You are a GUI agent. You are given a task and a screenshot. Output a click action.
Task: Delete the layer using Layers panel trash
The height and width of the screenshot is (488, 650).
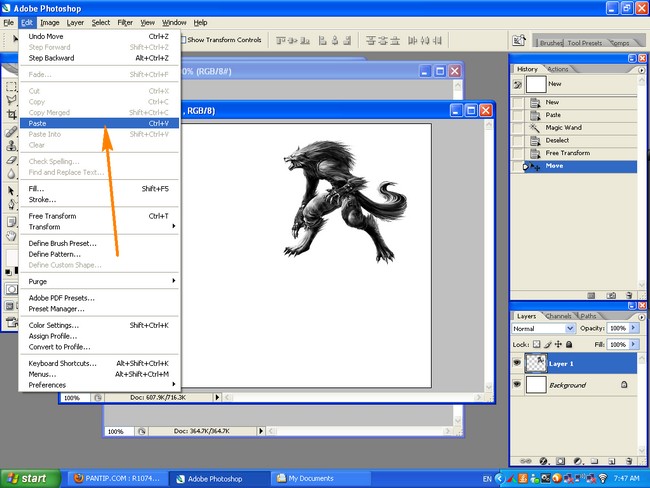629,461
